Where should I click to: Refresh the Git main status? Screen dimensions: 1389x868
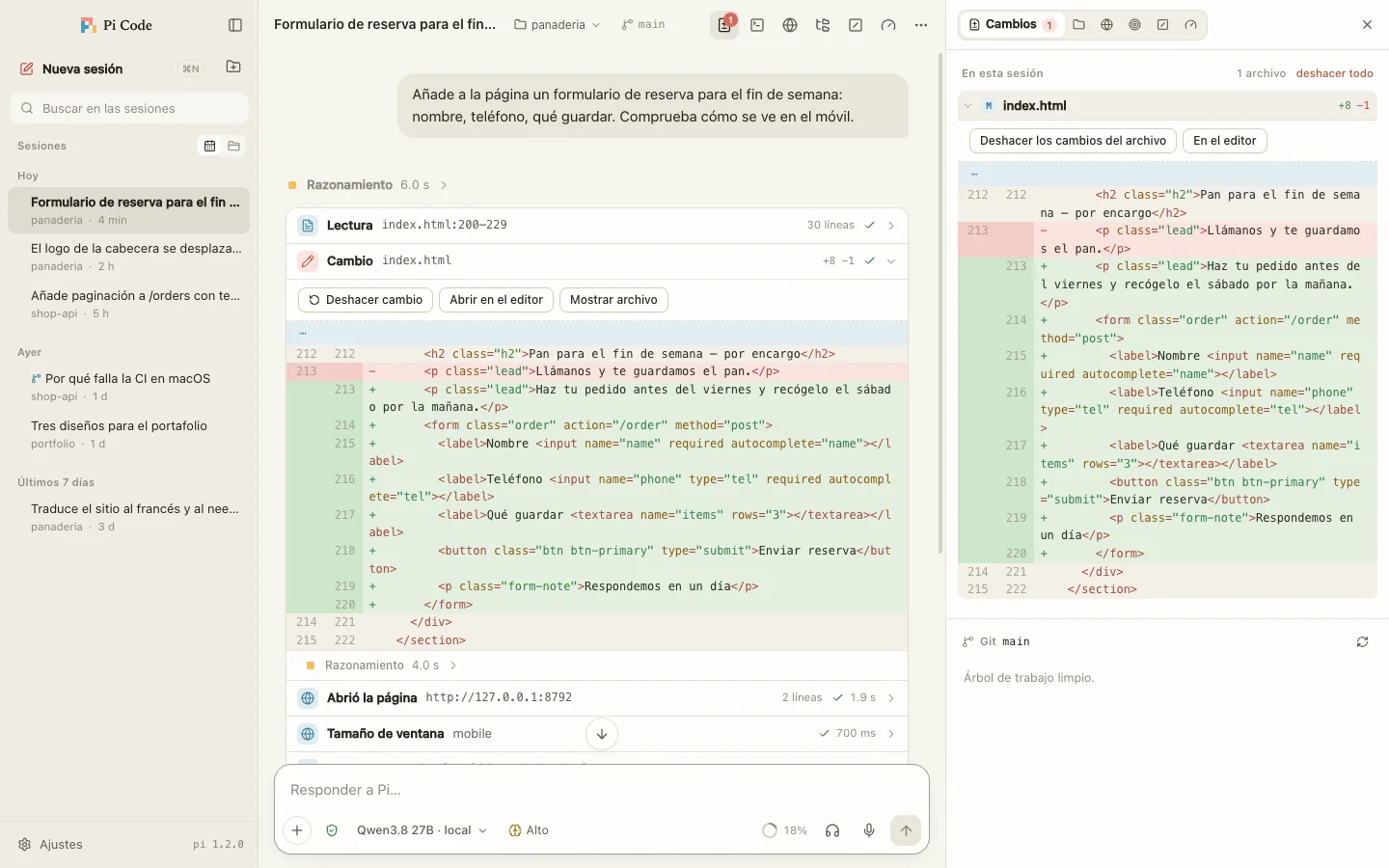click(1362, 641)
